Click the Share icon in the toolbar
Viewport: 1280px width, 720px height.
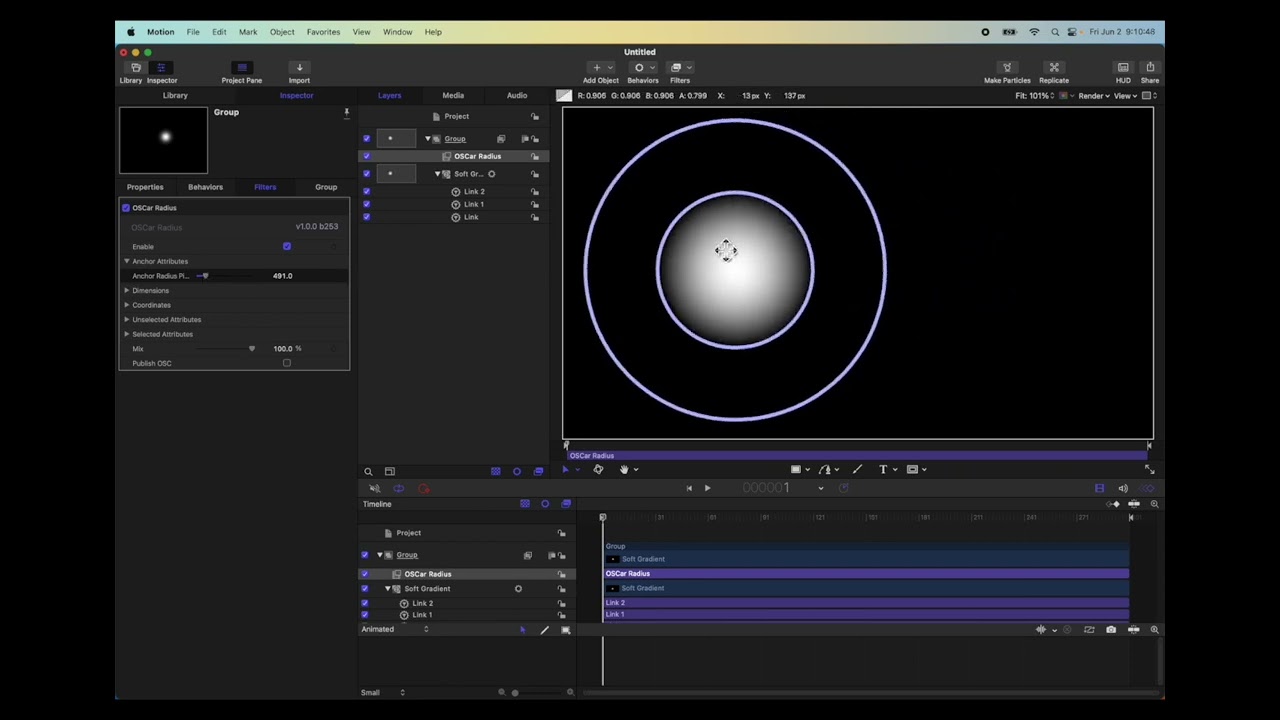[x=1150, y=68]
